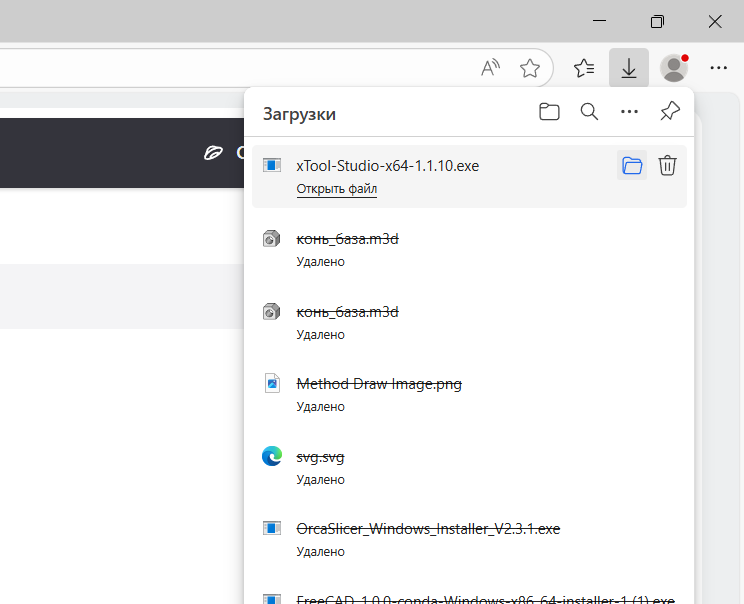Click FreeCAD installer download entry
Screen dimensions: 744x604
coord(469,595)
